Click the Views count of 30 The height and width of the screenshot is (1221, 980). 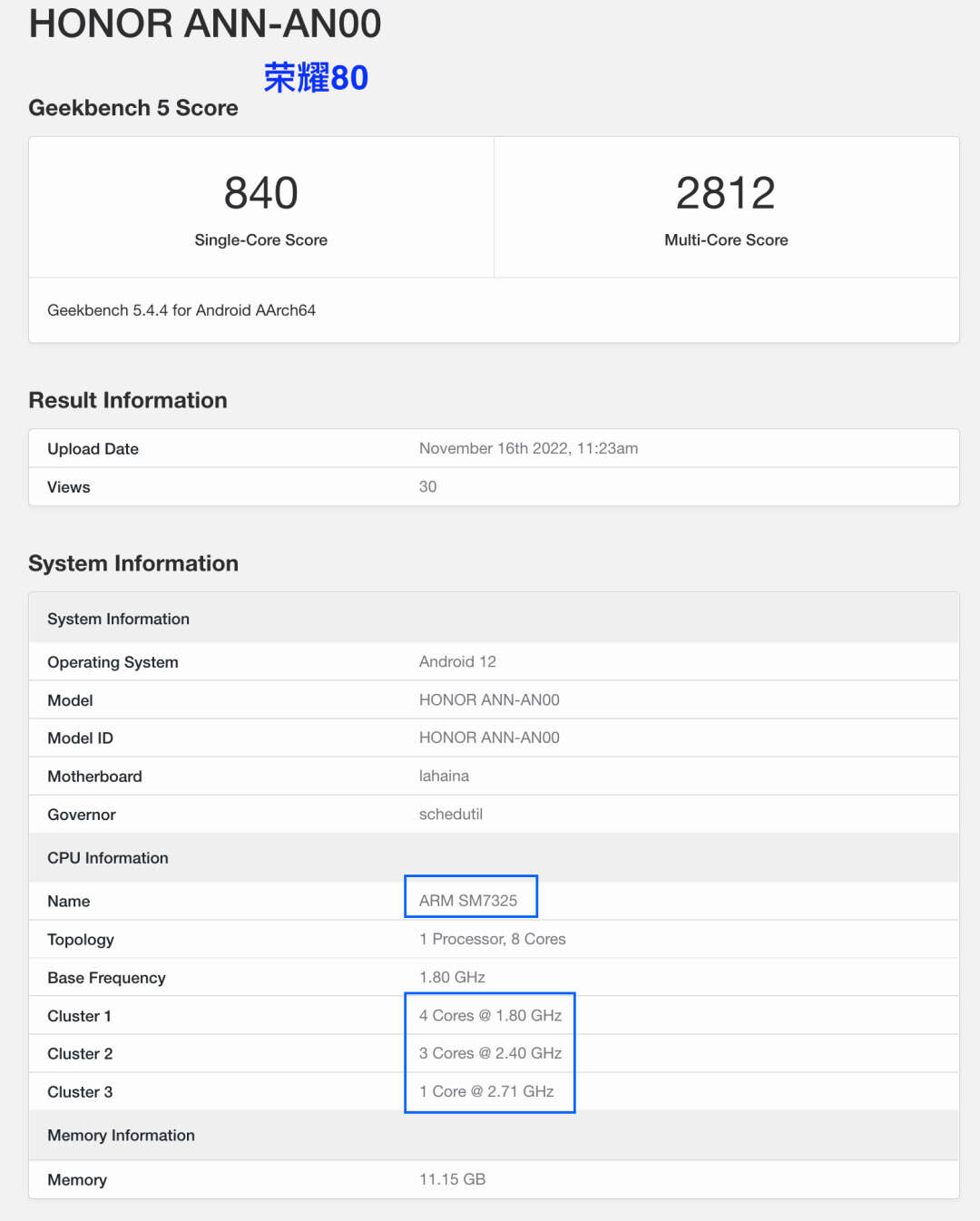(427, 487)
